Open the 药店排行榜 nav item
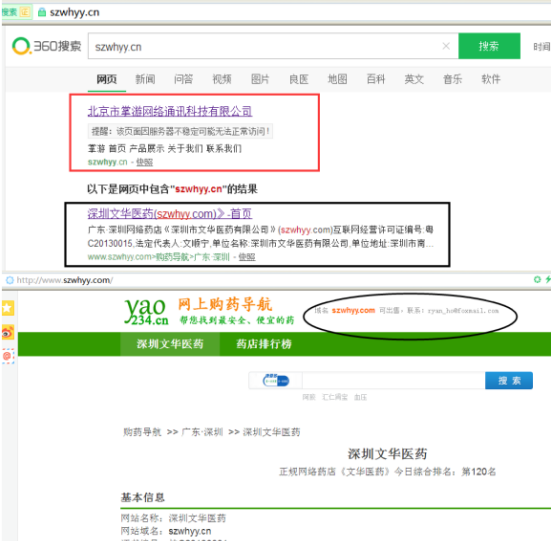This screenshot has height=541, width=551. (x=264, y=344)
